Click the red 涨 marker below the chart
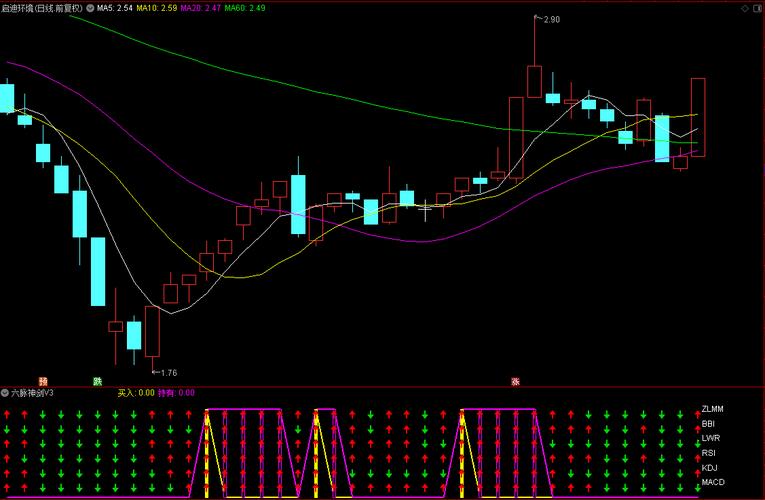The width and height of the screenshot is (765, 500). 516,381
